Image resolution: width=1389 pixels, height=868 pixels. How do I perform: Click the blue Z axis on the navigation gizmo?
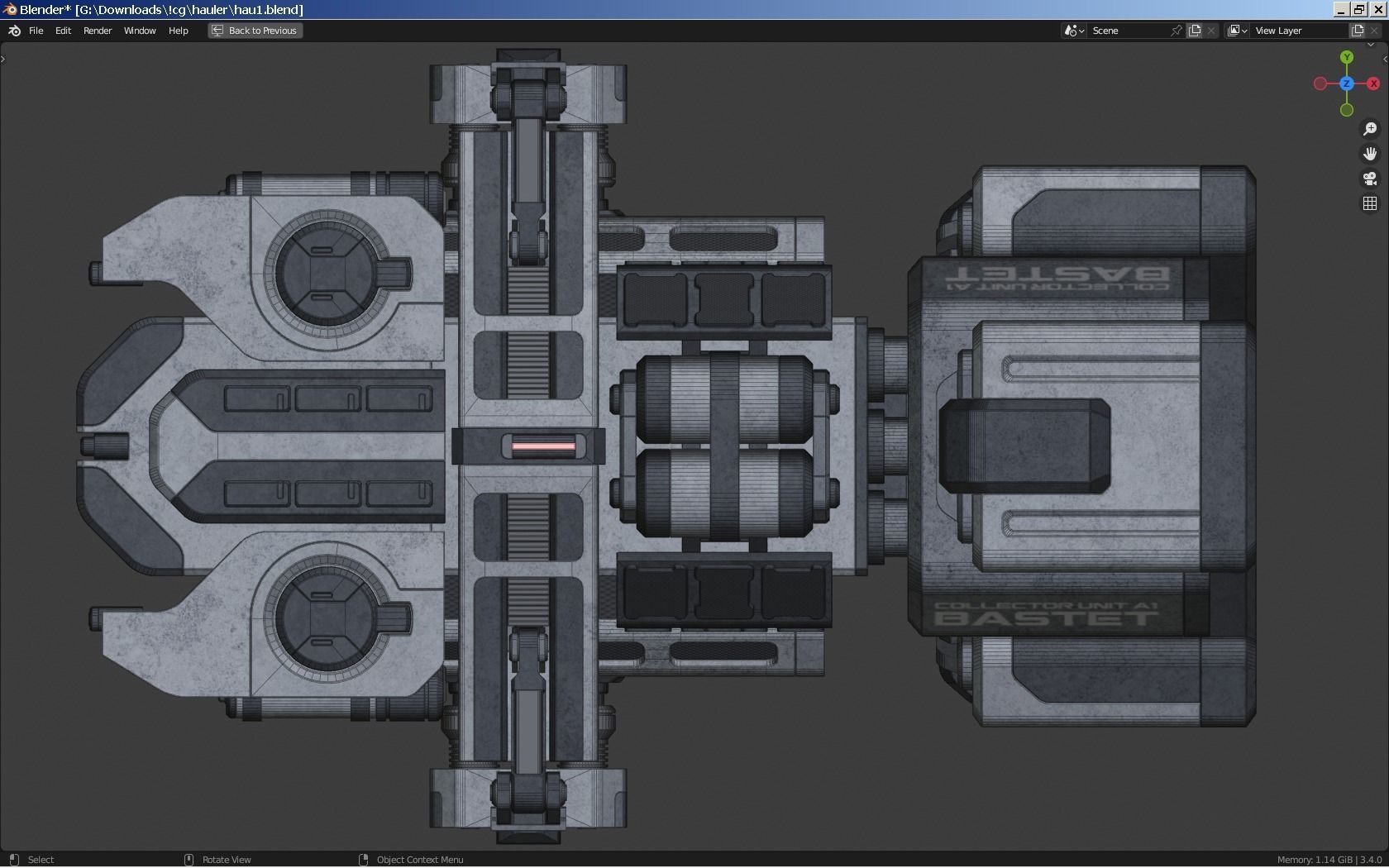[1347, 83]
